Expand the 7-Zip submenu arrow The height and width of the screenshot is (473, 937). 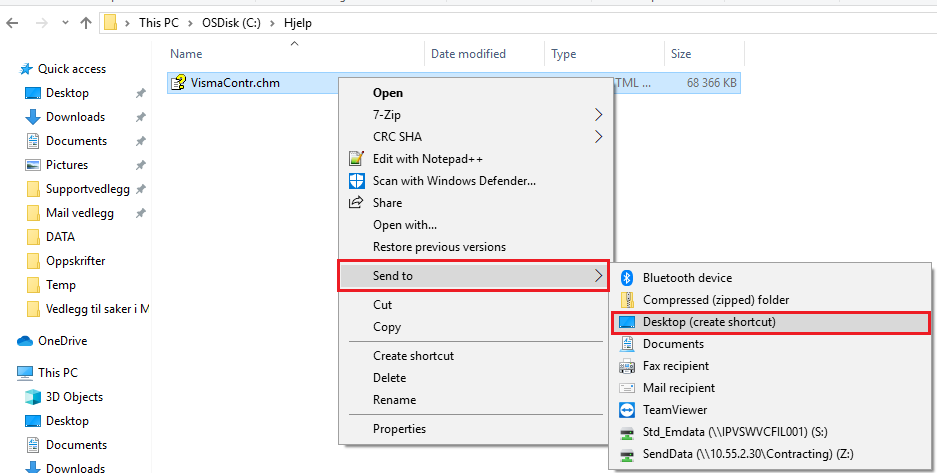coord(599,115)
